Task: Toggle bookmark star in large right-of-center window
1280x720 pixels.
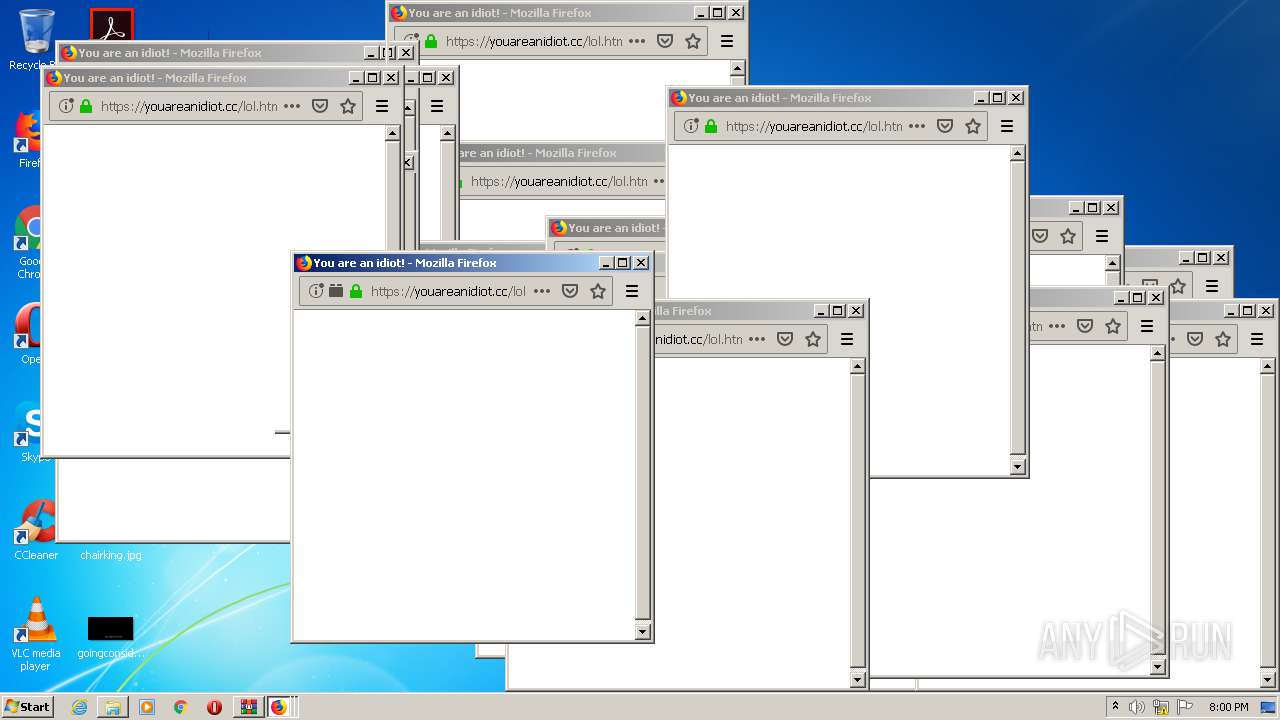Action: 973,126
